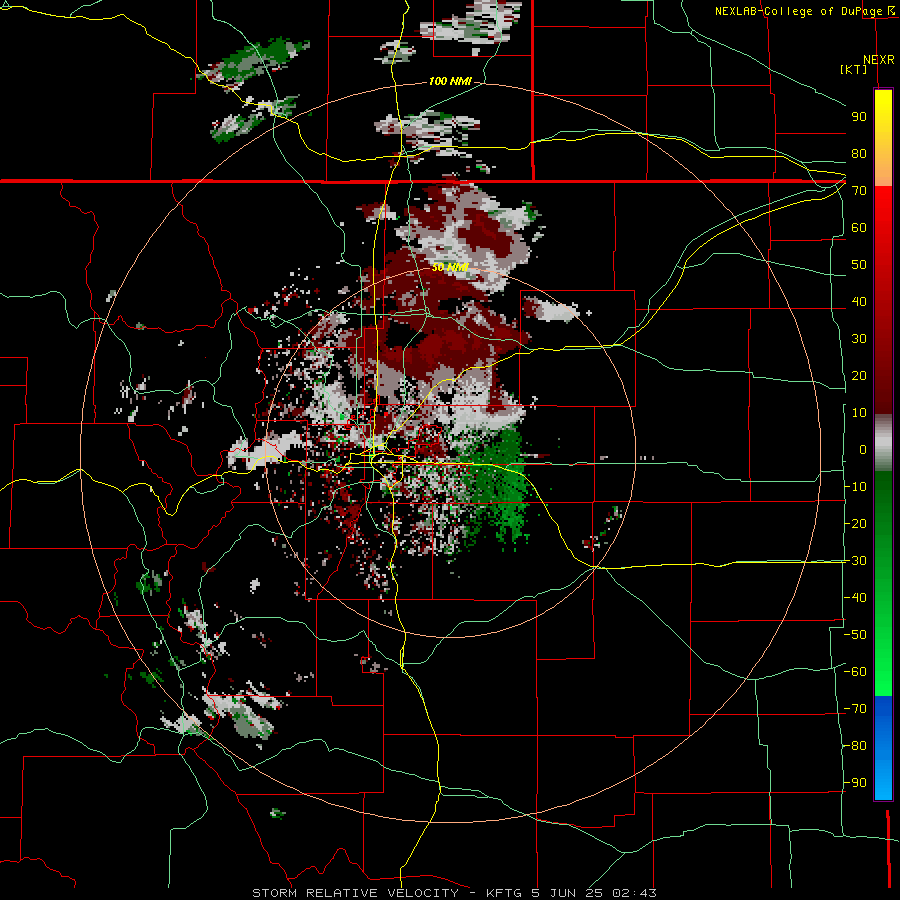900x900 pixels.
Task: Click the positive "80" scale value
Action: pyautogui.click(x=859, y=154)
